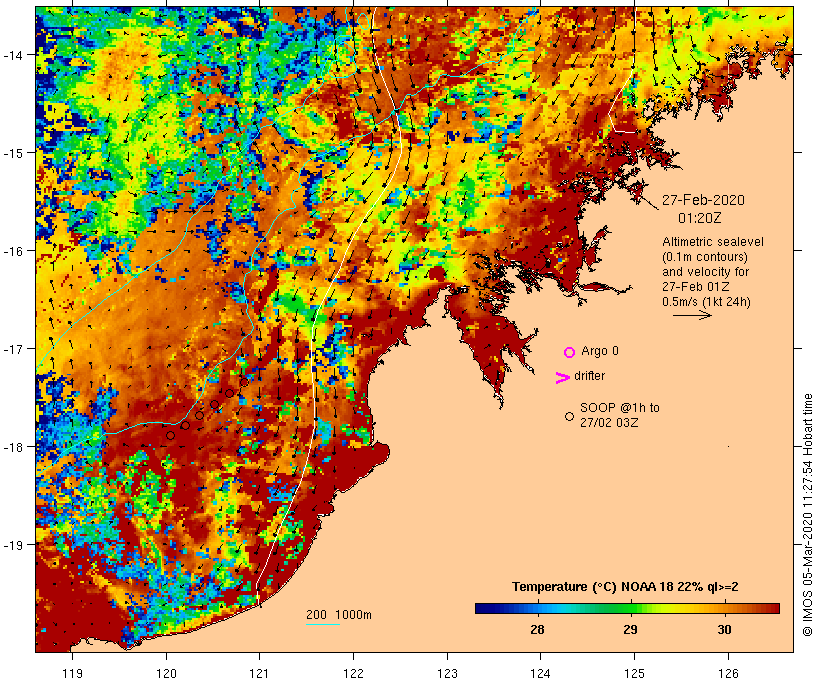Click the 'Altimetric sealevel' caption text
The image size is (820, 680).
tap(713, 242)
